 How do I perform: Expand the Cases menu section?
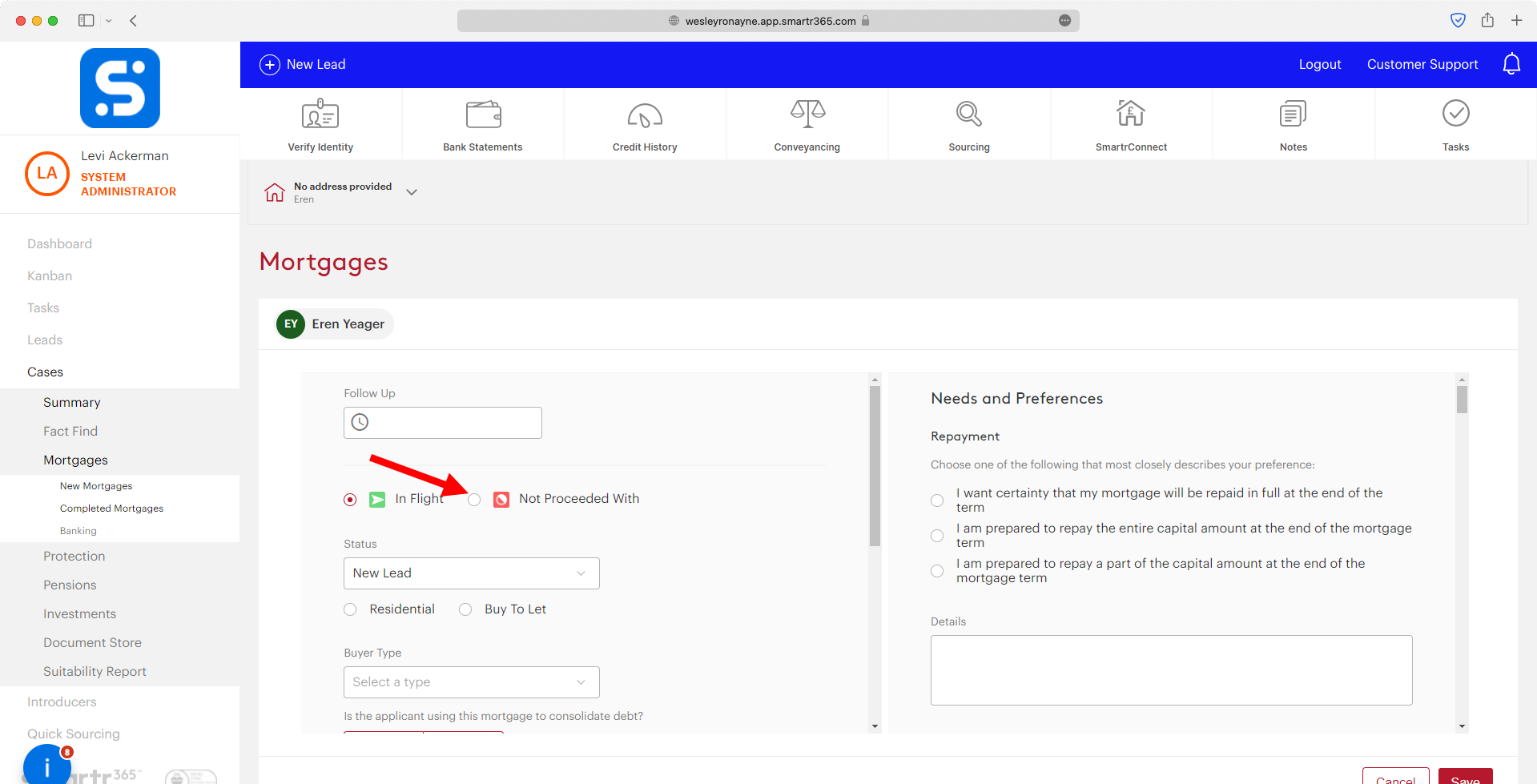tap(45, 372)
